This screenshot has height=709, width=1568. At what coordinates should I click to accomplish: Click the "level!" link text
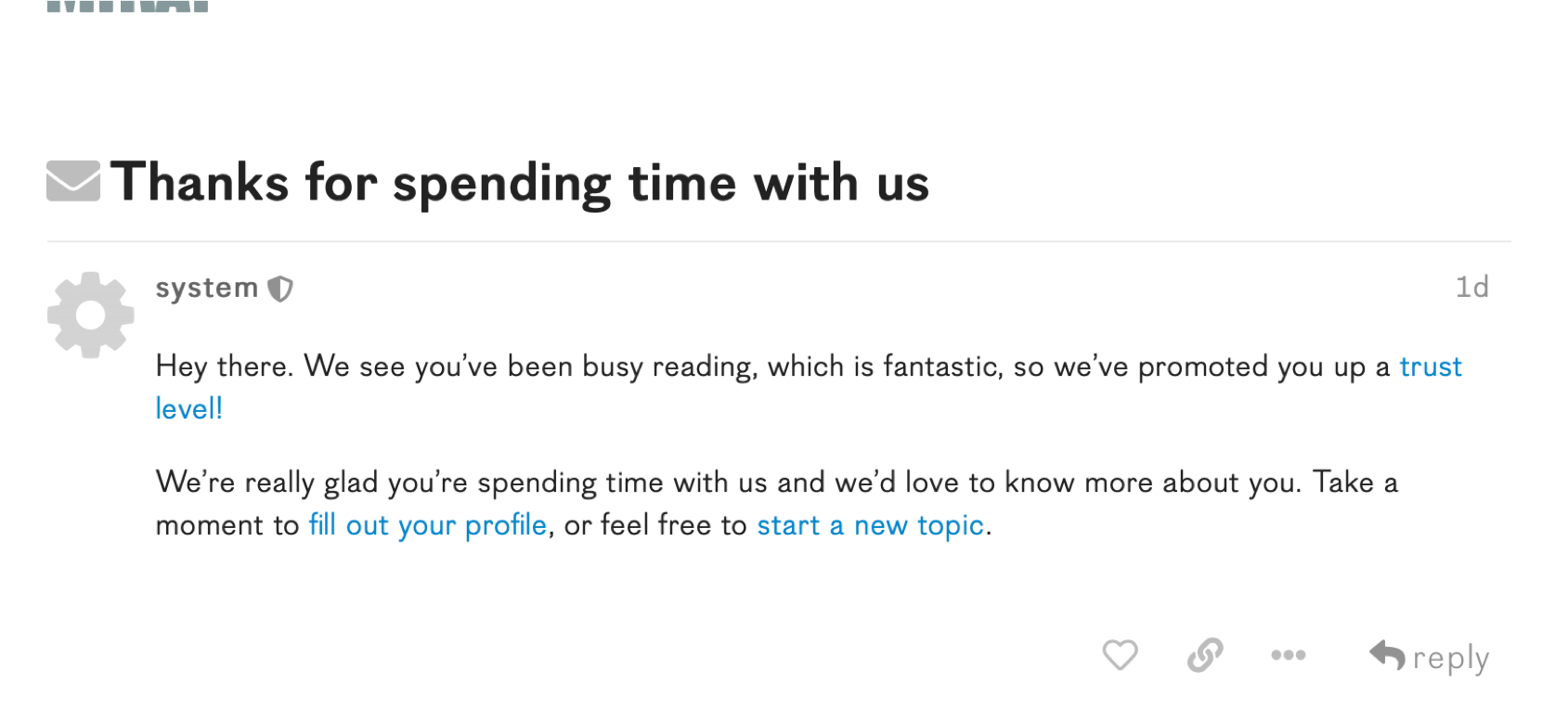point(189,408)
